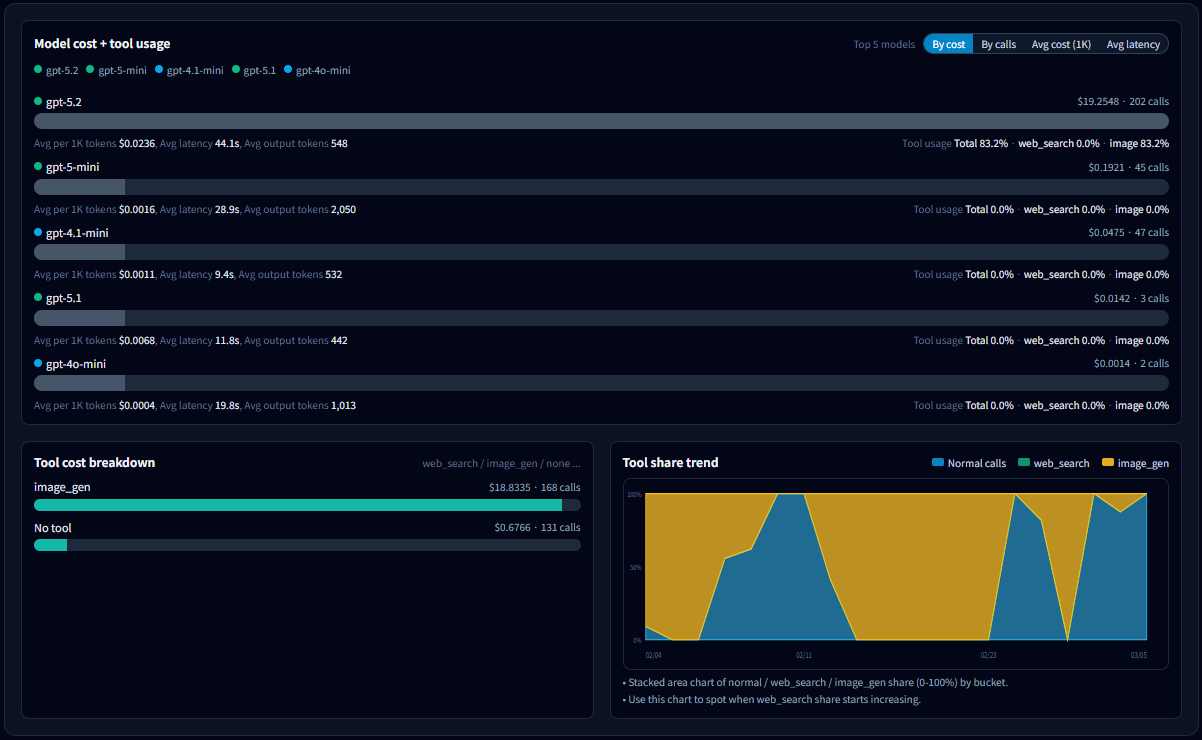Switch sorting to Avg latency
1202x740 pixels.
(x=1133, y=43)
